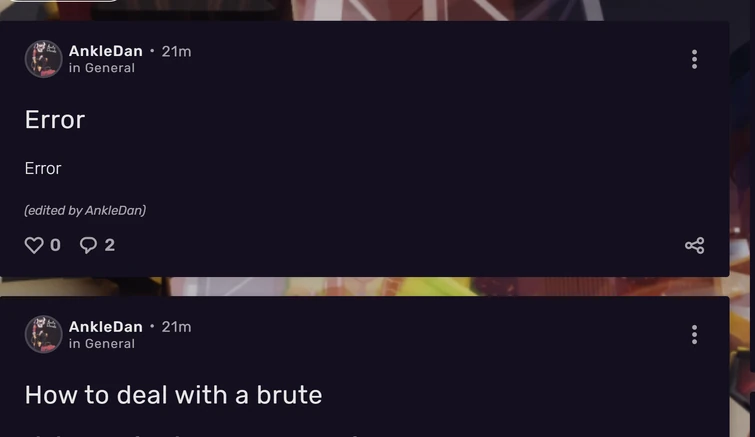The image size is (755, 437).
Task: Click the like count showing 0
Action: pyautogui.click(x=55, y=245)
